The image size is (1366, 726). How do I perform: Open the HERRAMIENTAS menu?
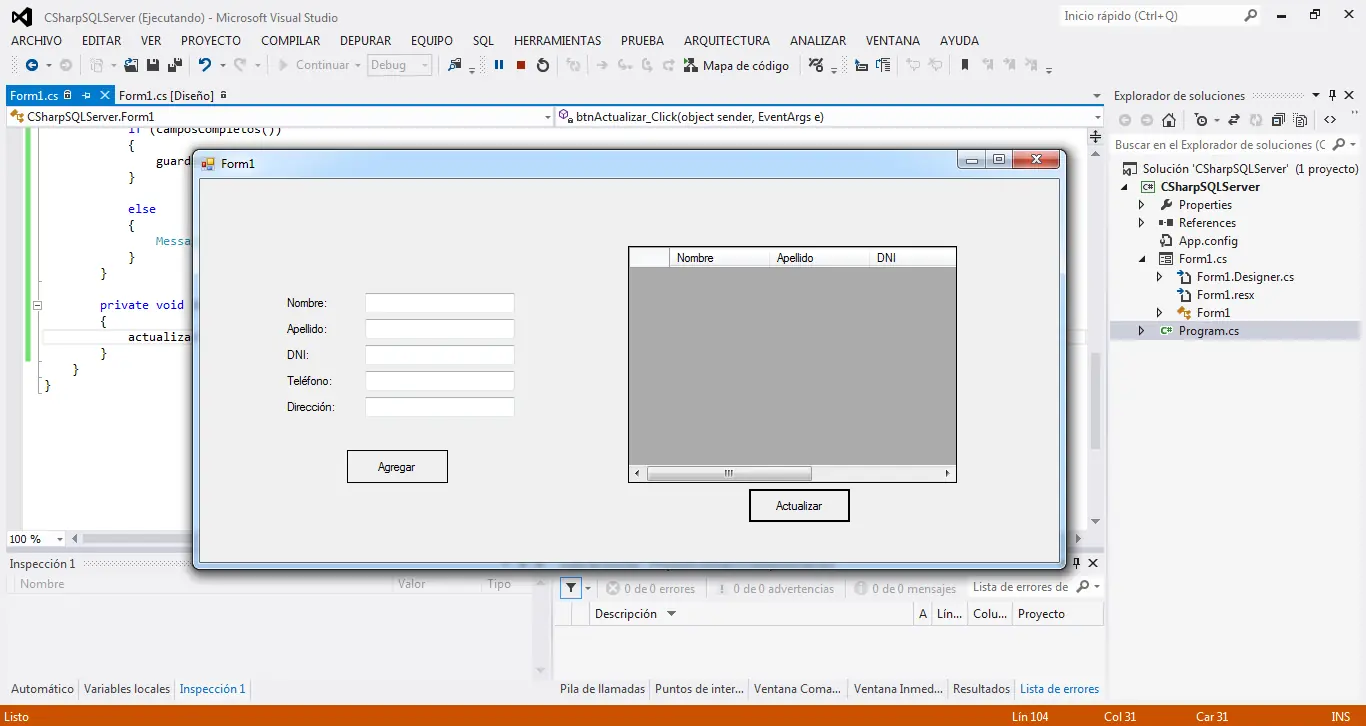(x=557, y=41)
